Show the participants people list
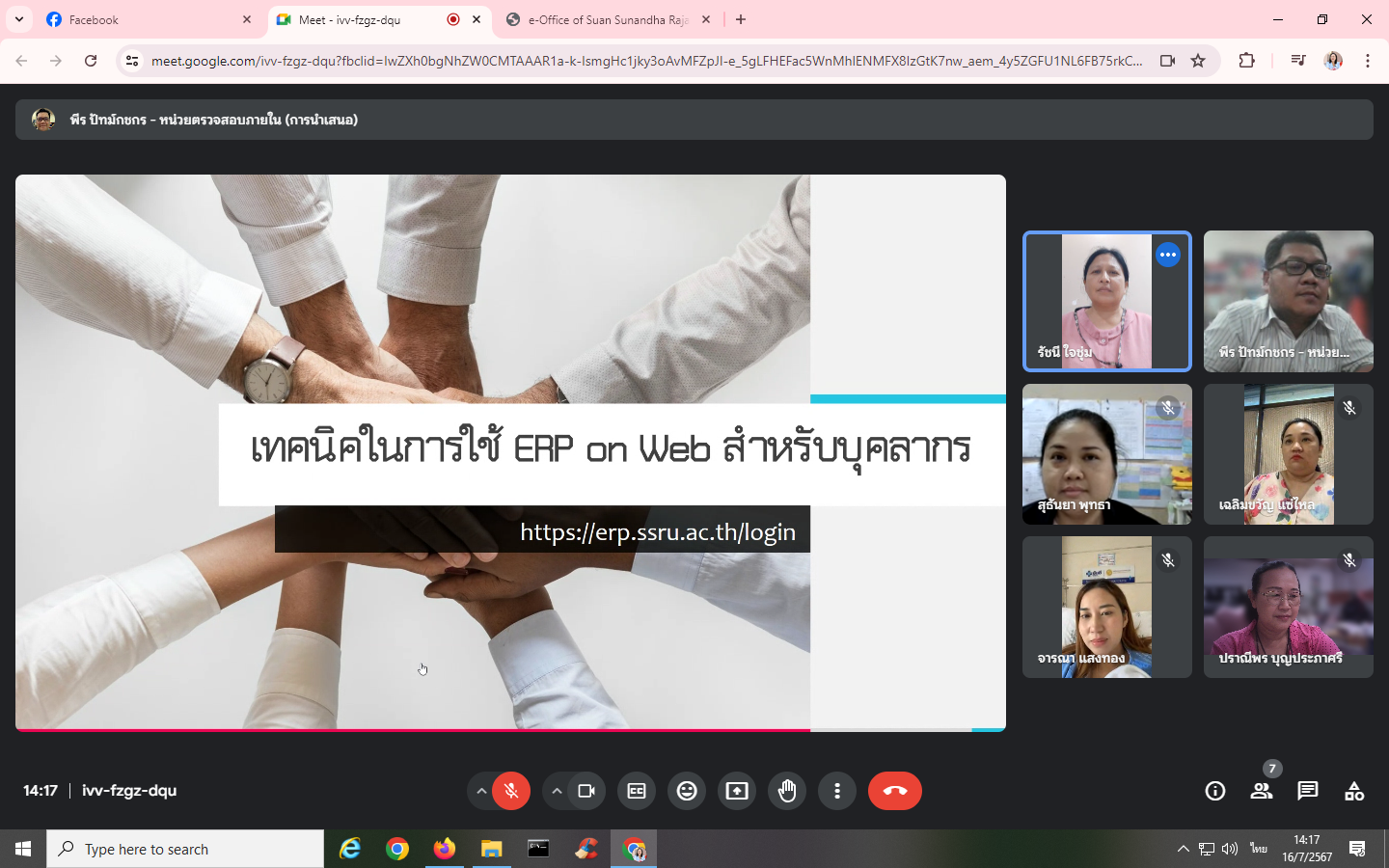Image resolution: width=1389 pixels, height=868 pixels. [1262, 791]
